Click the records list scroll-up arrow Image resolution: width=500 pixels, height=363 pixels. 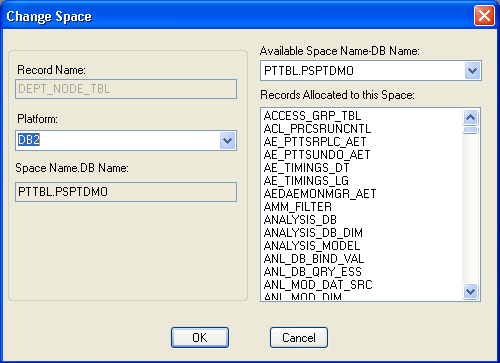tap(471, 117)
